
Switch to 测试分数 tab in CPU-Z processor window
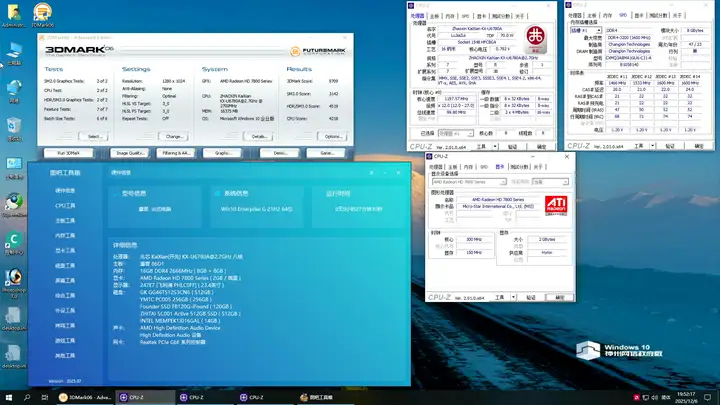pyautogui.click(x=501, y=16)
